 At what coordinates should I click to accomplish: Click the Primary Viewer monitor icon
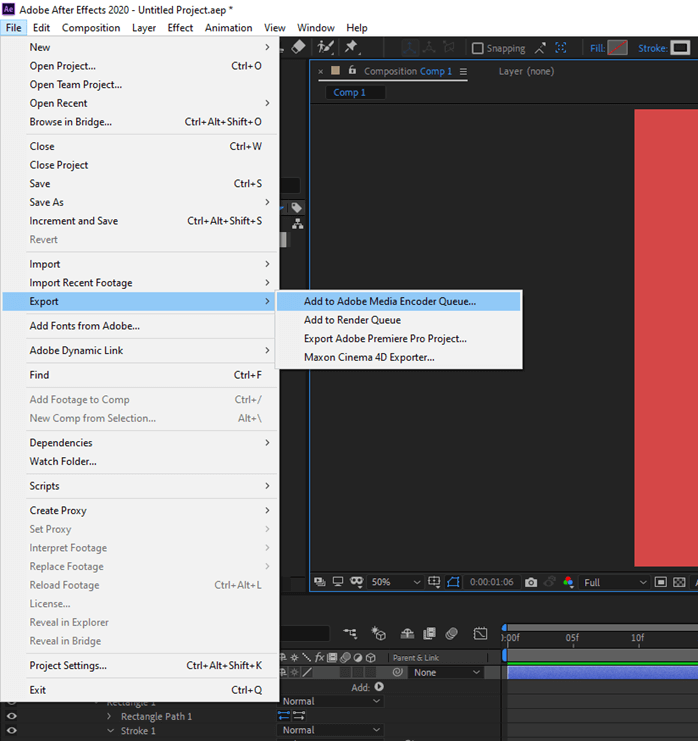338,582
